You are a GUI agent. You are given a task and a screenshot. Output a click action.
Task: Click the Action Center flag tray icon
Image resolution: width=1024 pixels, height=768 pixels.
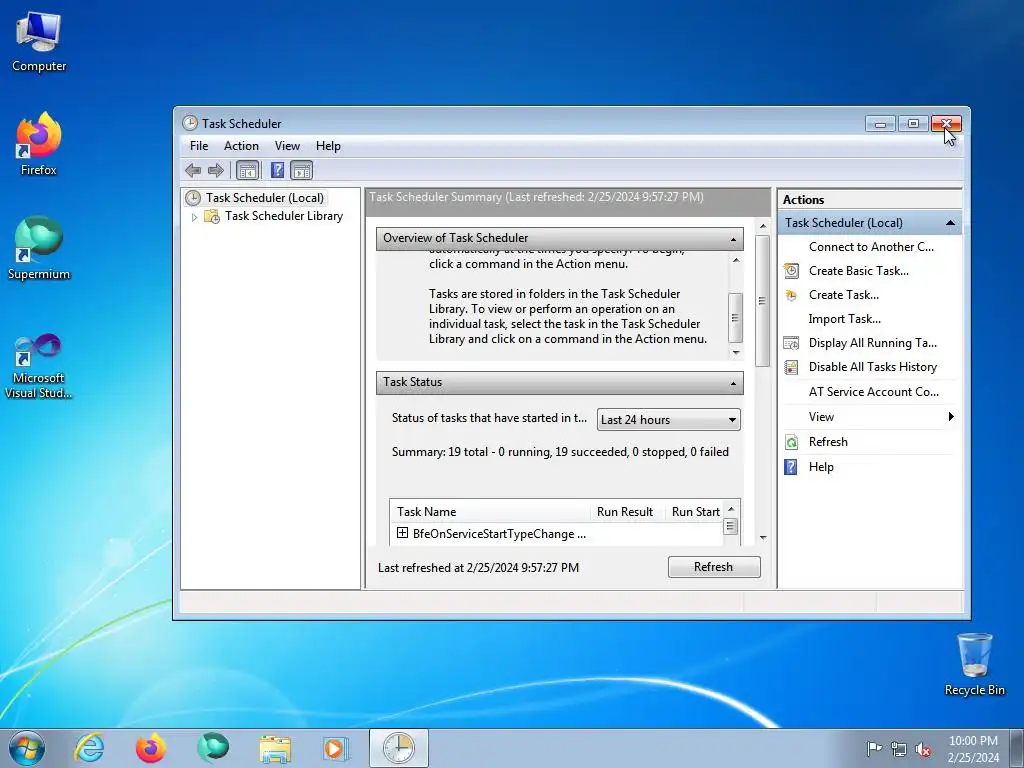(873, 749)
